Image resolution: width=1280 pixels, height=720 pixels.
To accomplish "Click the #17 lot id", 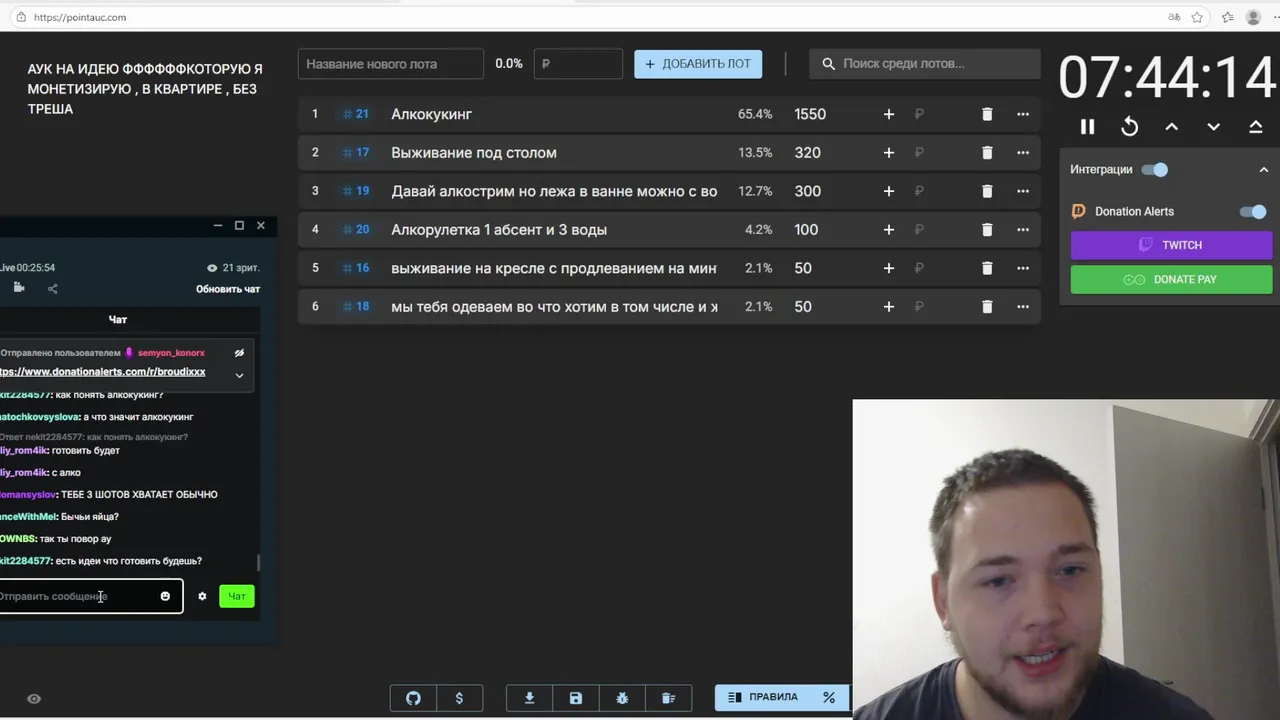I will coord(355,153).
